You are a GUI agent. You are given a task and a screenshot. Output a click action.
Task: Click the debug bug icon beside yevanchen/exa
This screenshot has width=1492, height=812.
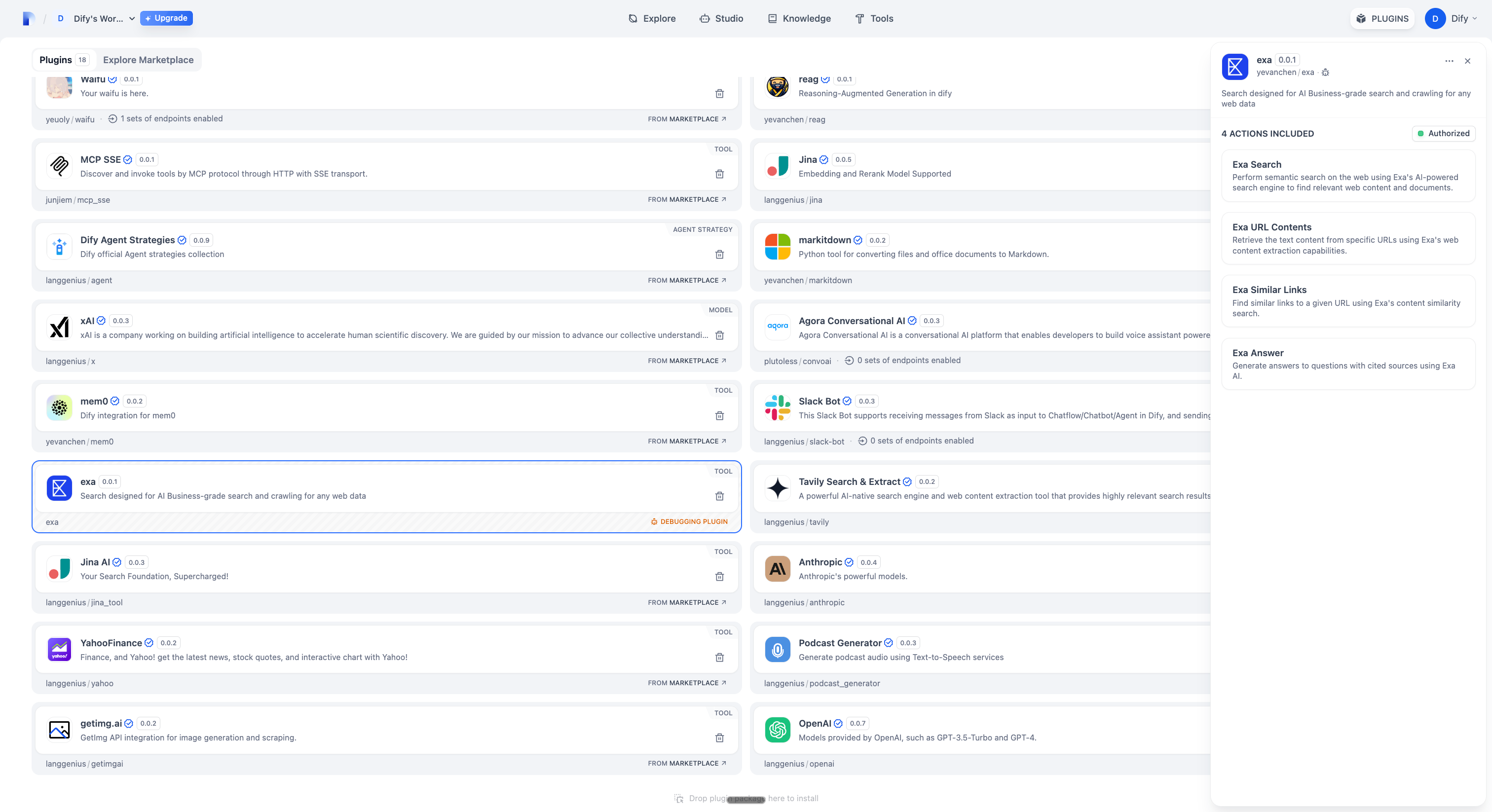tap(1325, 73)
